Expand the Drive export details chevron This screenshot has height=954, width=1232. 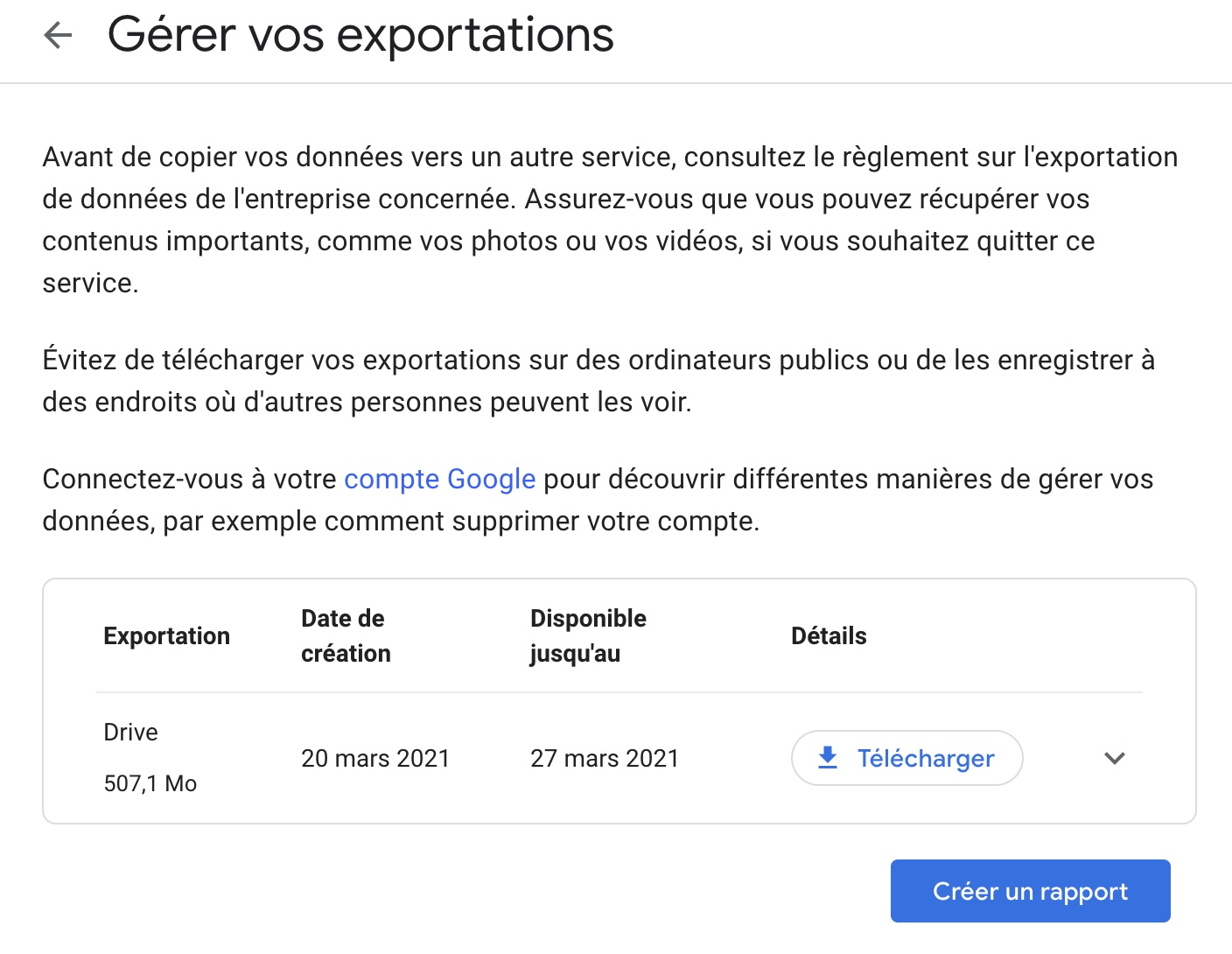tap(1114, 758)
